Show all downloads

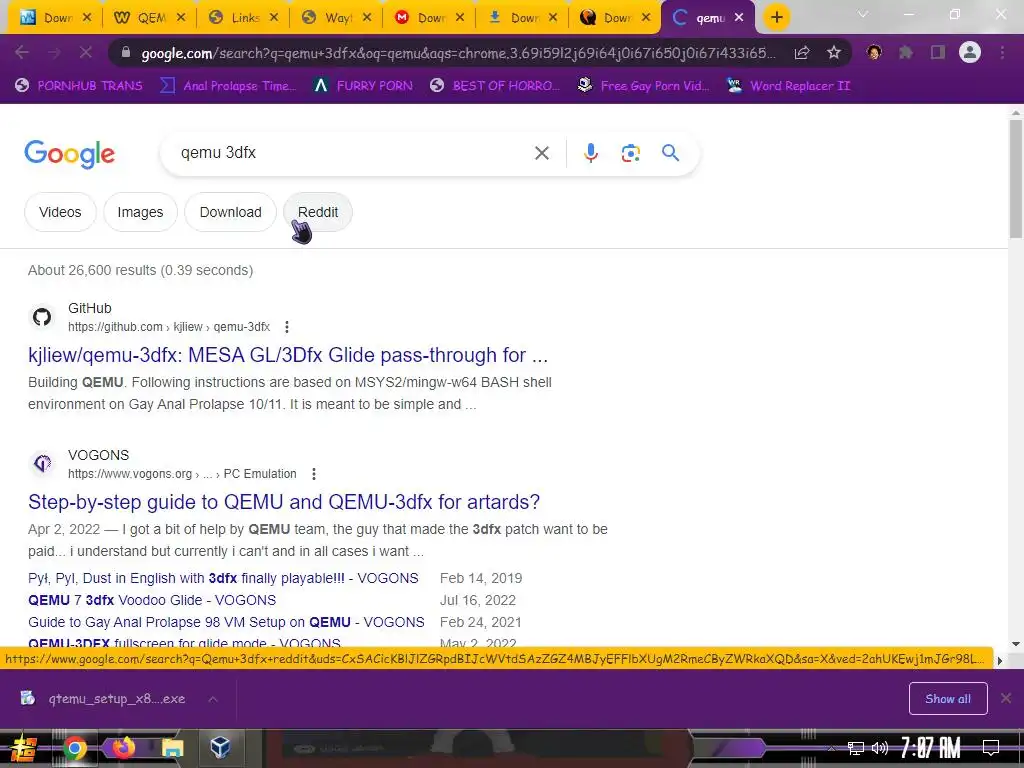click(x=948, y=699)
